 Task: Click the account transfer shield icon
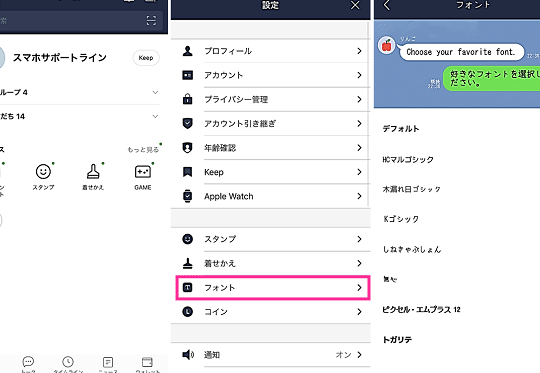click(x=187, y=123)
